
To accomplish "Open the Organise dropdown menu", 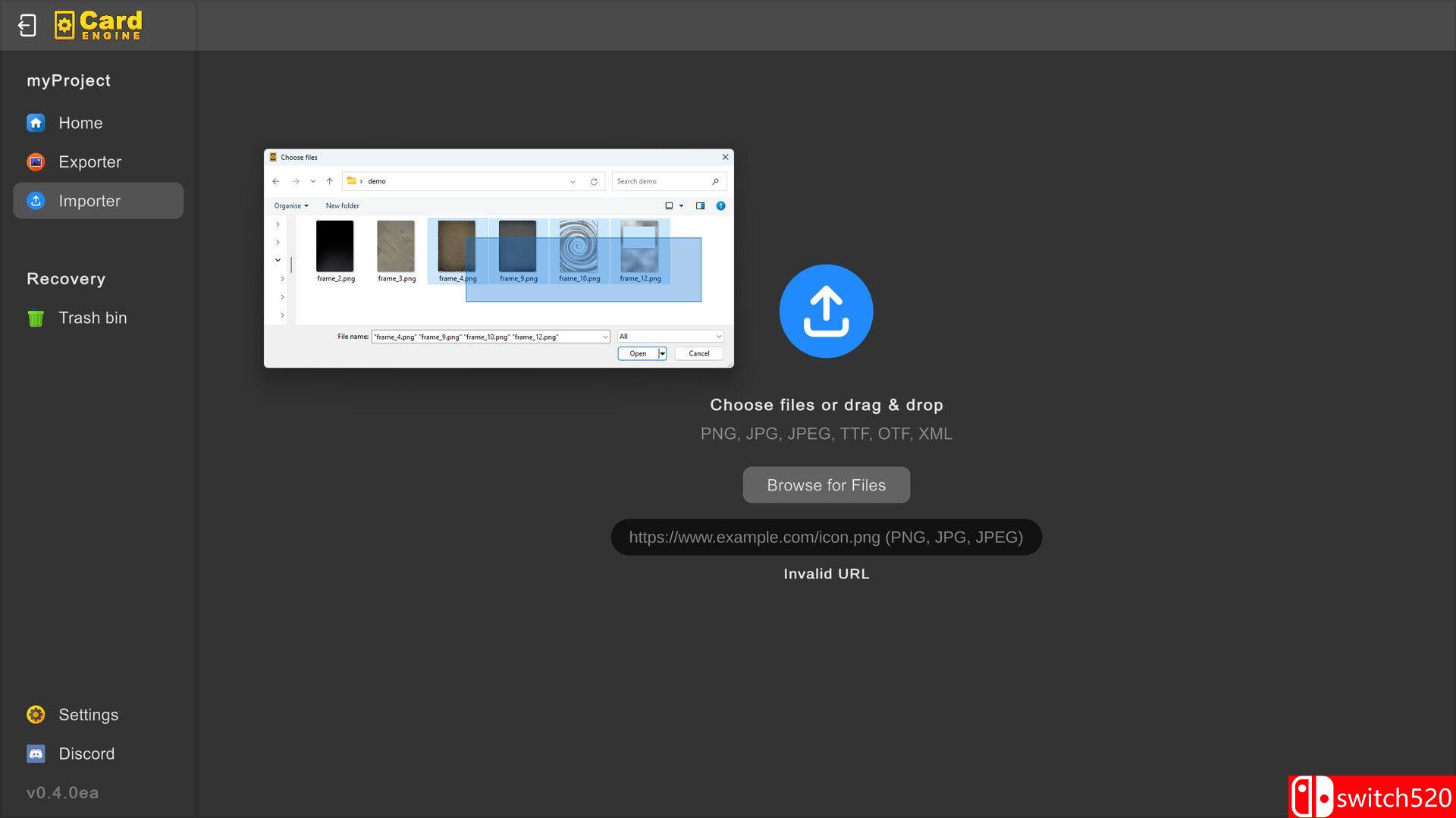I will tap(291, 206).
